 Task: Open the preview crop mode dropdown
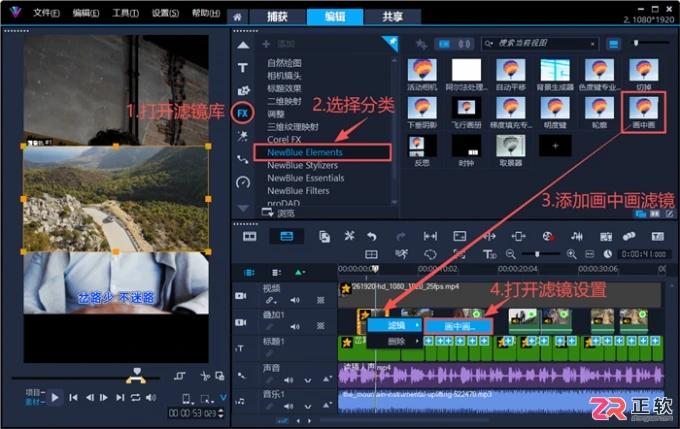(206, 399)
